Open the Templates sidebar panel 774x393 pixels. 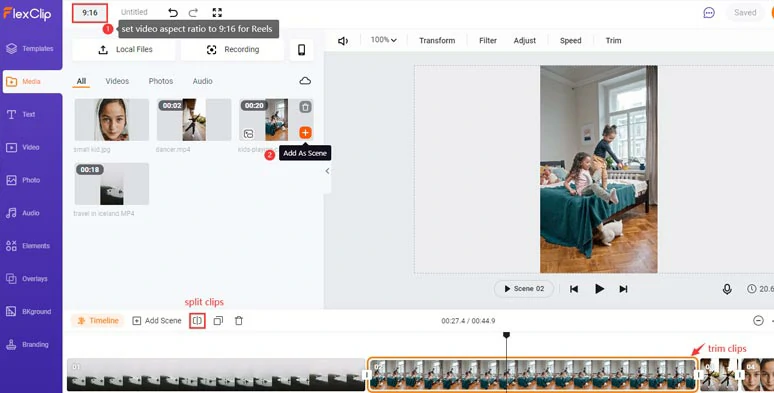pos(31,48)
